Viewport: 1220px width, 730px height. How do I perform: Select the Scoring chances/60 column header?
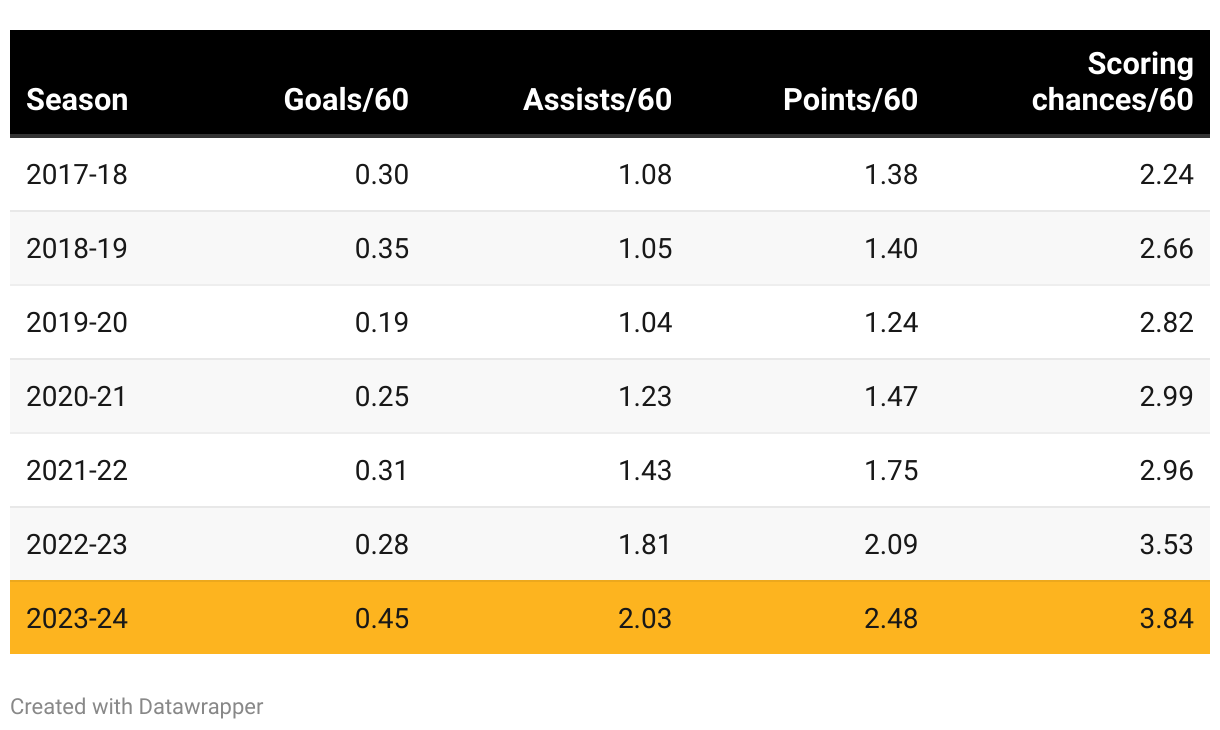[x=1113, y=82]
